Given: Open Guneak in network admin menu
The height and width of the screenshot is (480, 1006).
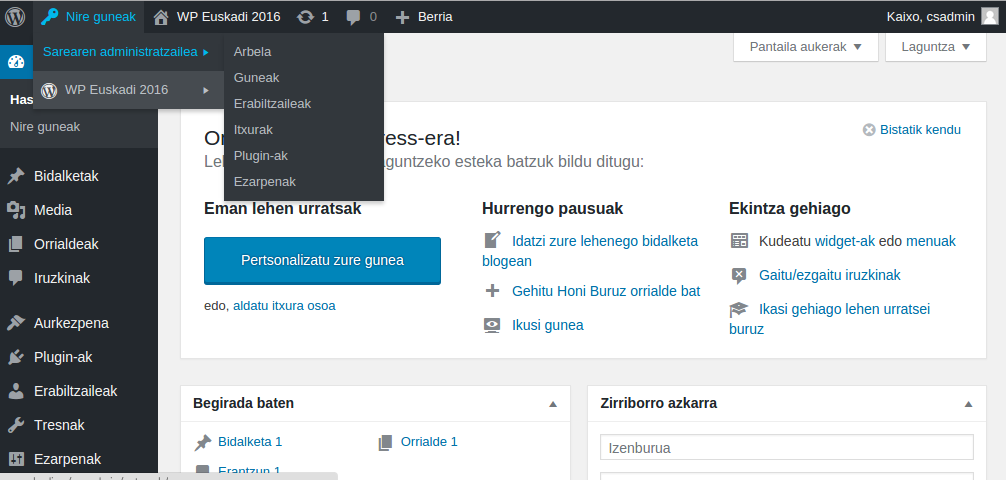Looking at the screenshot, I should coord(257,78).
